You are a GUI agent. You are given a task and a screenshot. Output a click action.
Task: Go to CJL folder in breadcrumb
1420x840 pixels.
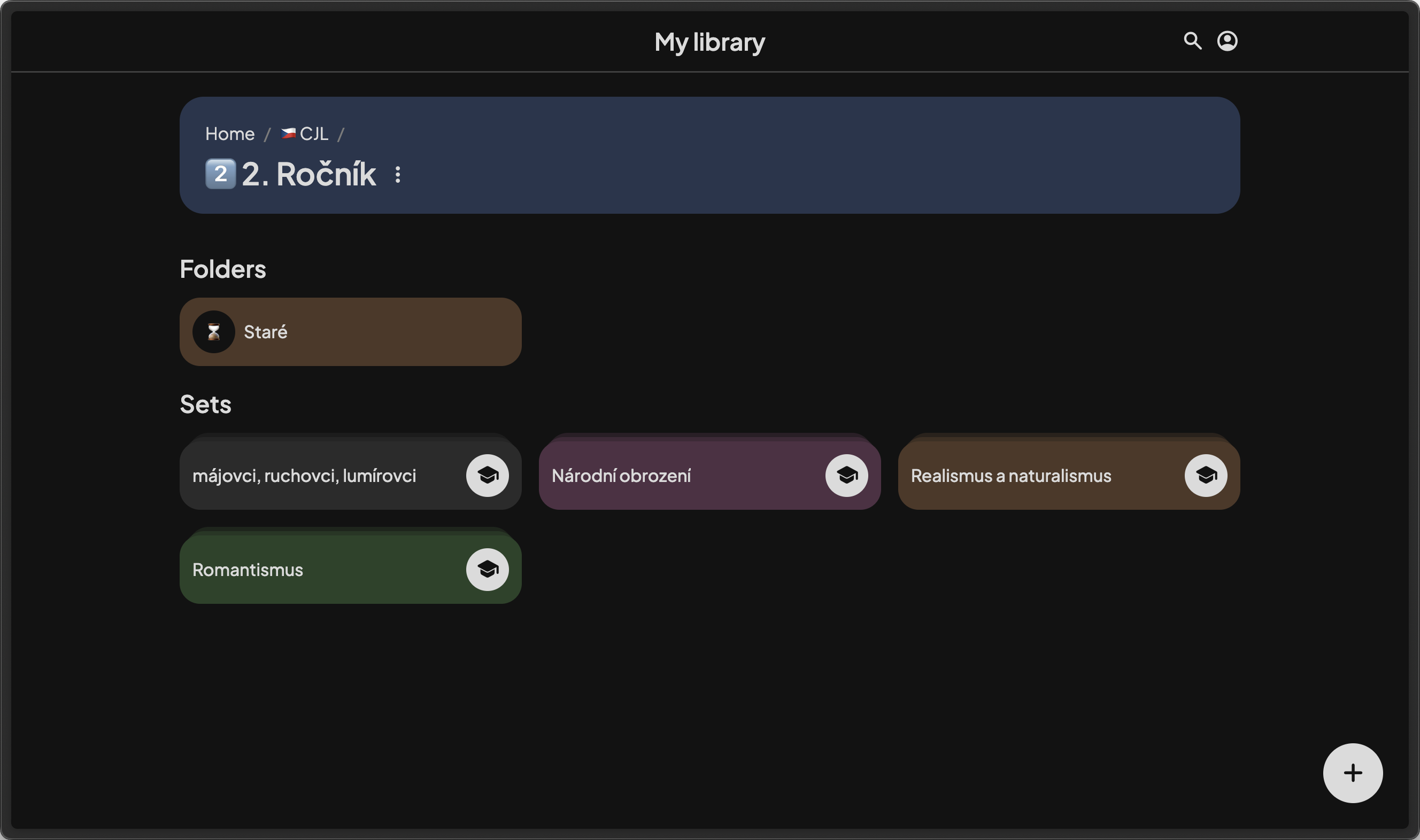click(x=305, y=134)
